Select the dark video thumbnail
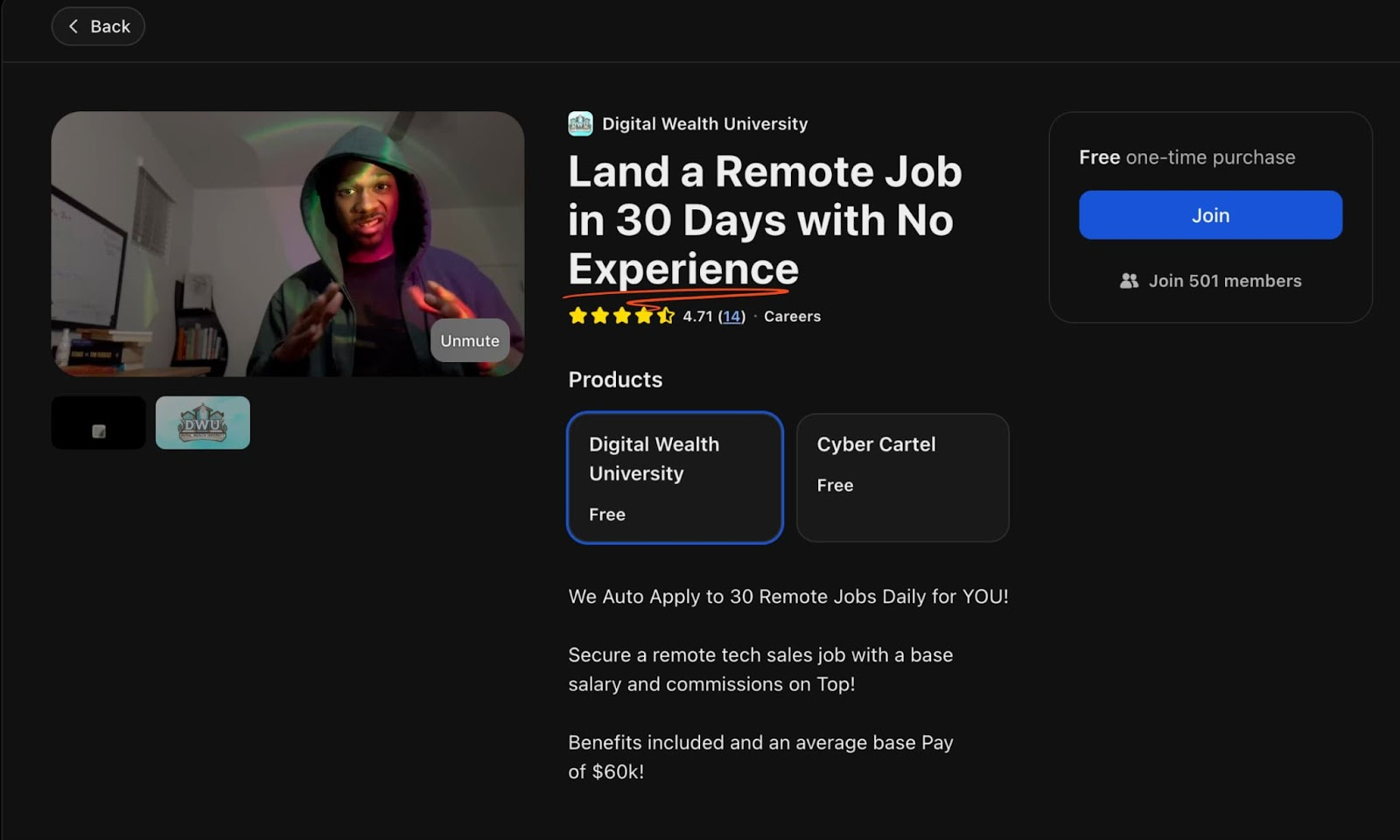Viewport: 1400px width, 840px height. [x=99, y=423]
